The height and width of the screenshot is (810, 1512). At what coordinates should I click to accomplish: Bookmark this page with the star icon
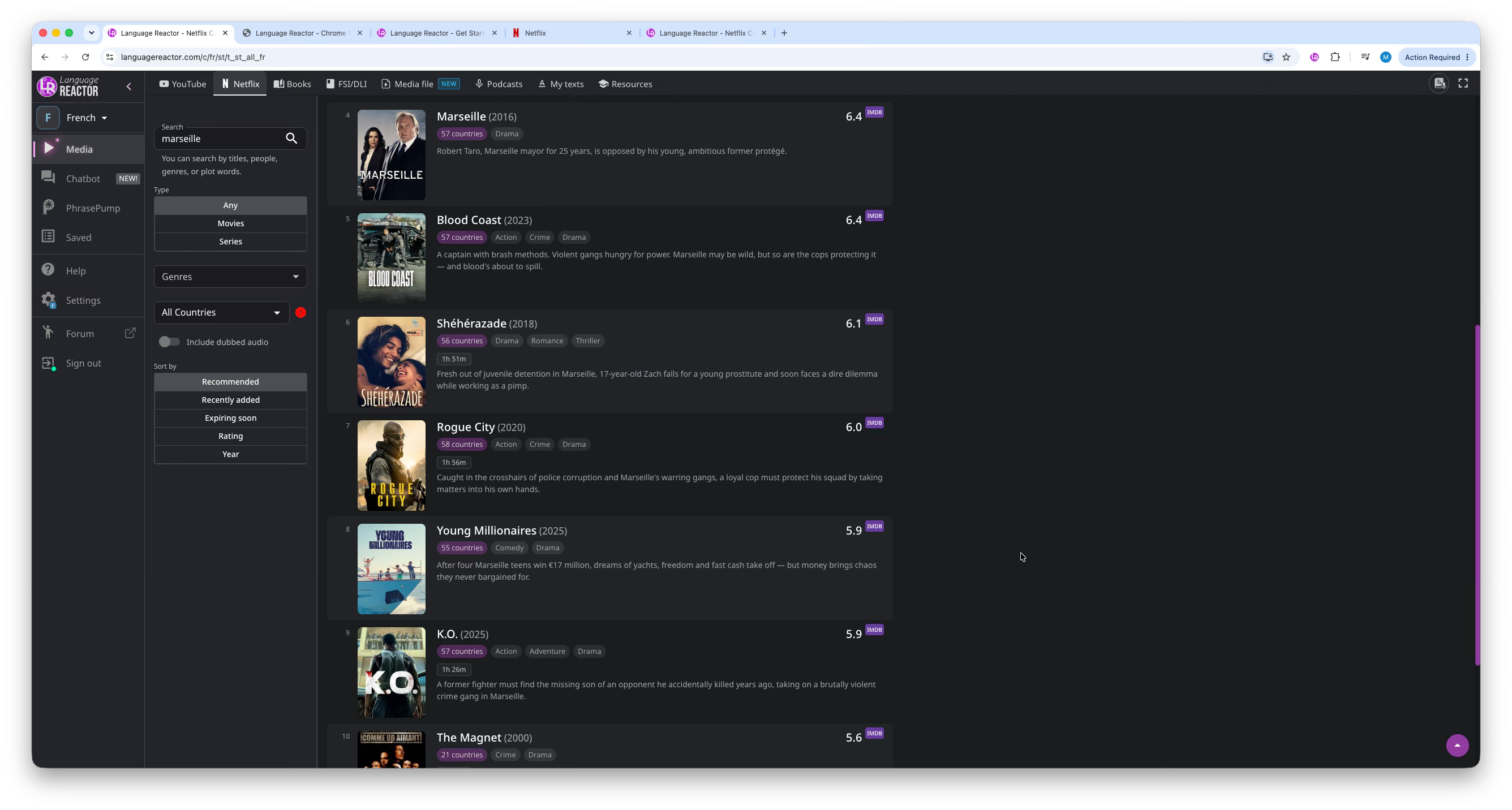click(x=1286, y=57)
